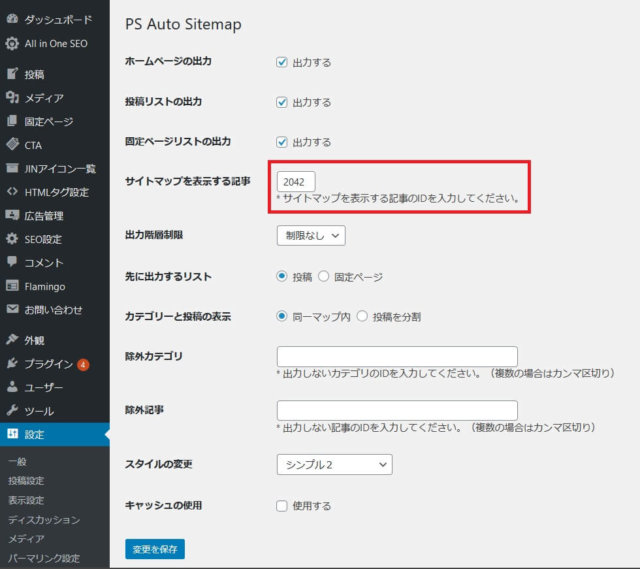Viewport: 640px width, 569px height.
Task: Open お問い合わせ via envelope icon
Action: tap(12, 309)
